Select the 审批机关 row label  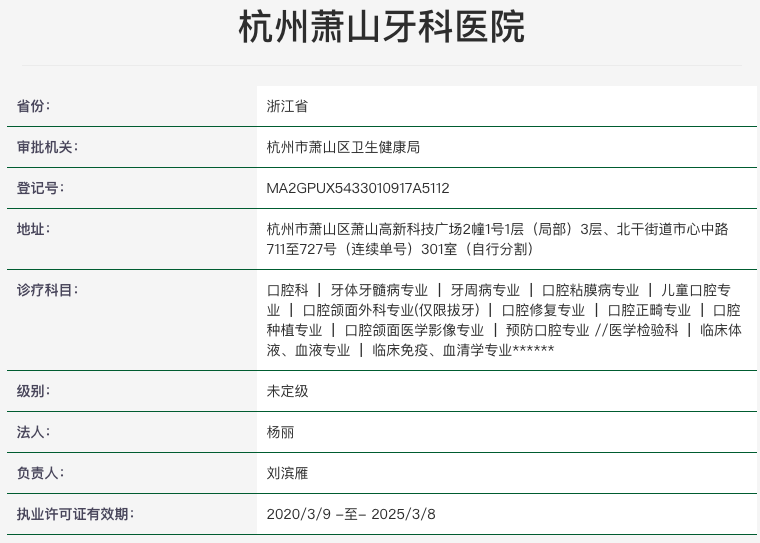(x=47, y=147)
